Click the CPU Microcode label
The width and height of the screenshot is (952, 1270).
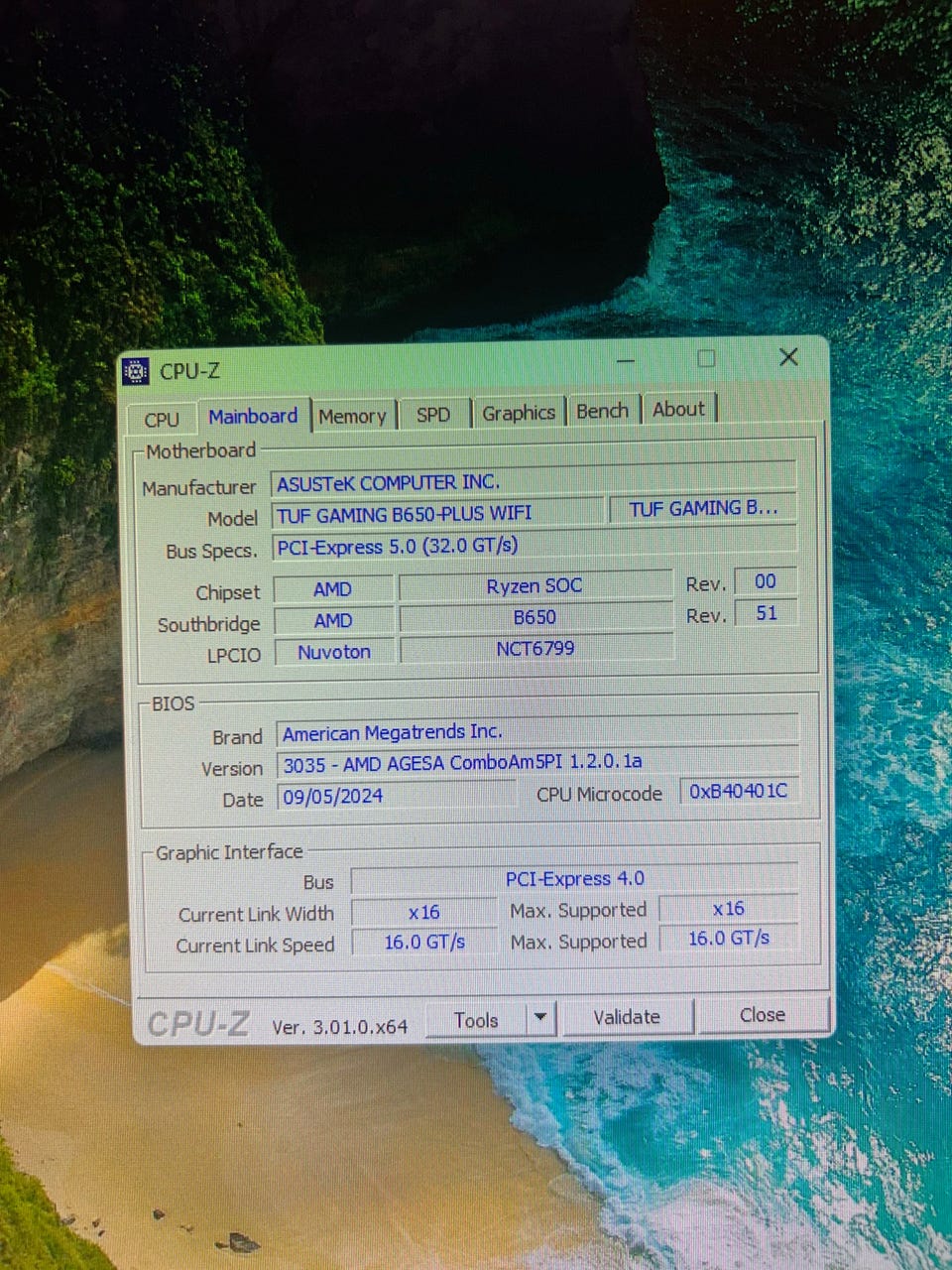click(599, 794)
